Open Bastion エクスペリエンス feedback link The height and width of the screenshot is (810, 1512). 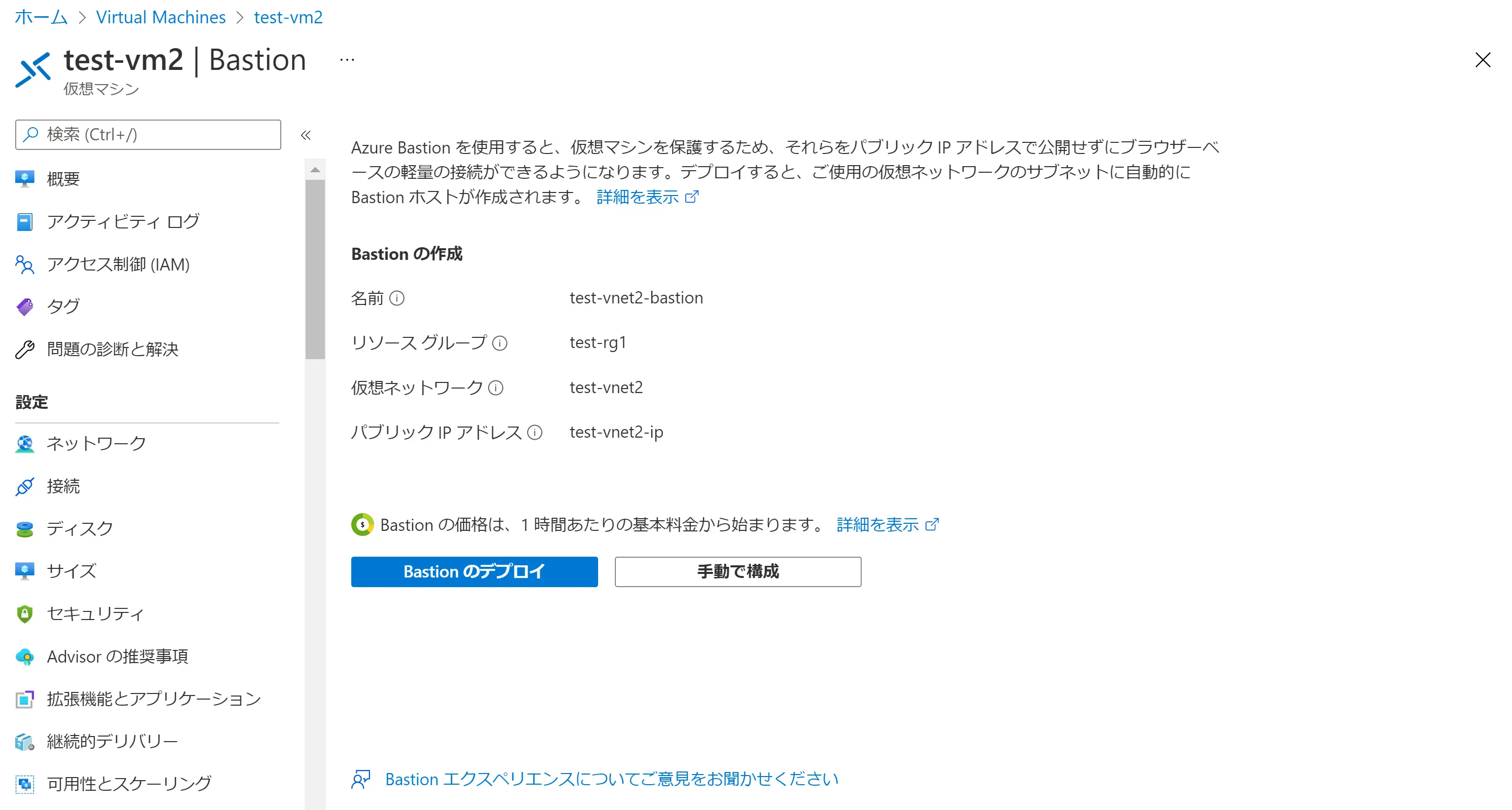pos(612,780)
